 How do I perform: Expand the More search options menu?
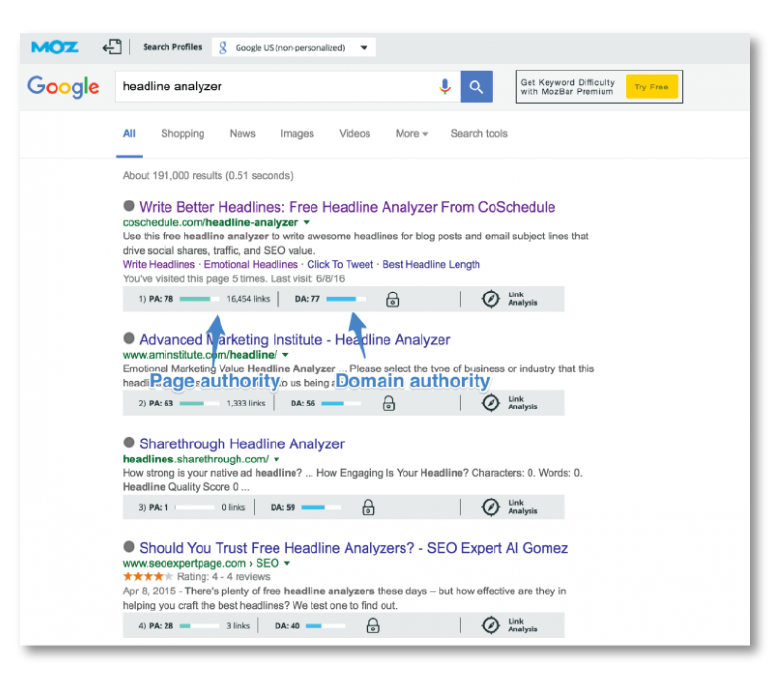[x=412, y=134]
